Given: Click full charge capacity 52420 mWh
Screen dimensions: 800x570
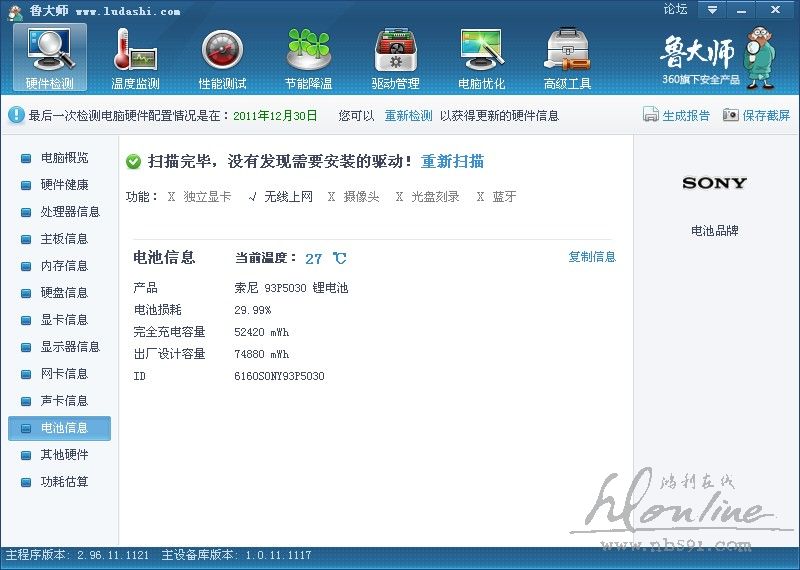Looking at the screenshot, I should point(261,332).
